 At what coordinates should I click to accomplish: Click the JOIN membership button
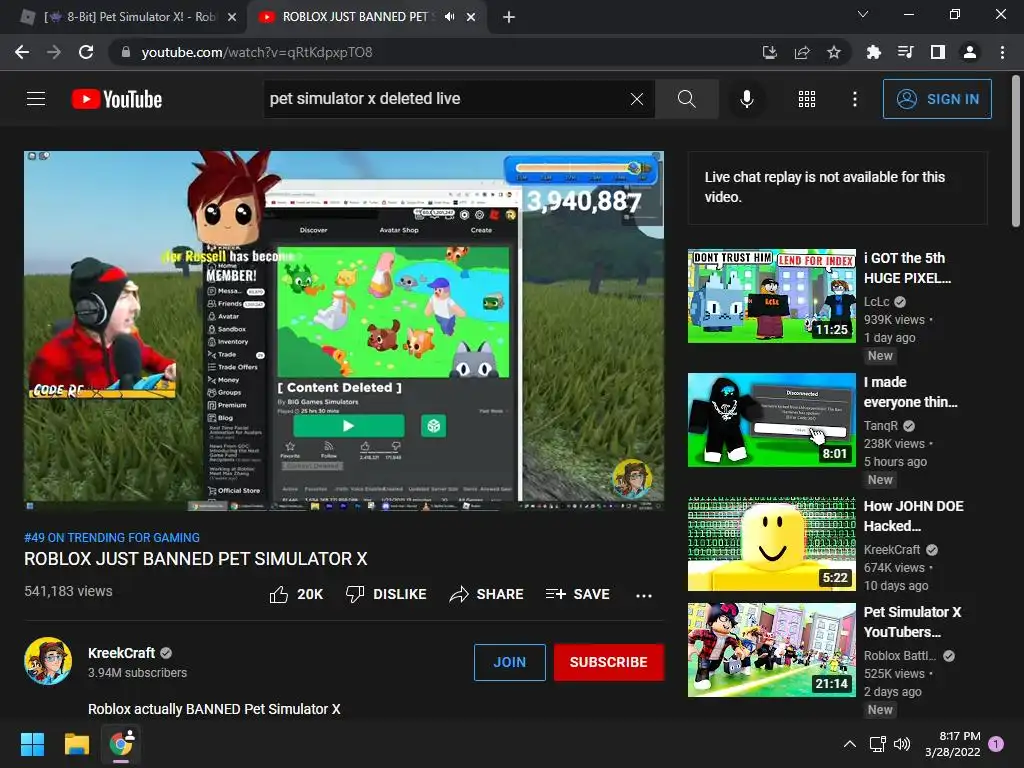pos(509,662)
